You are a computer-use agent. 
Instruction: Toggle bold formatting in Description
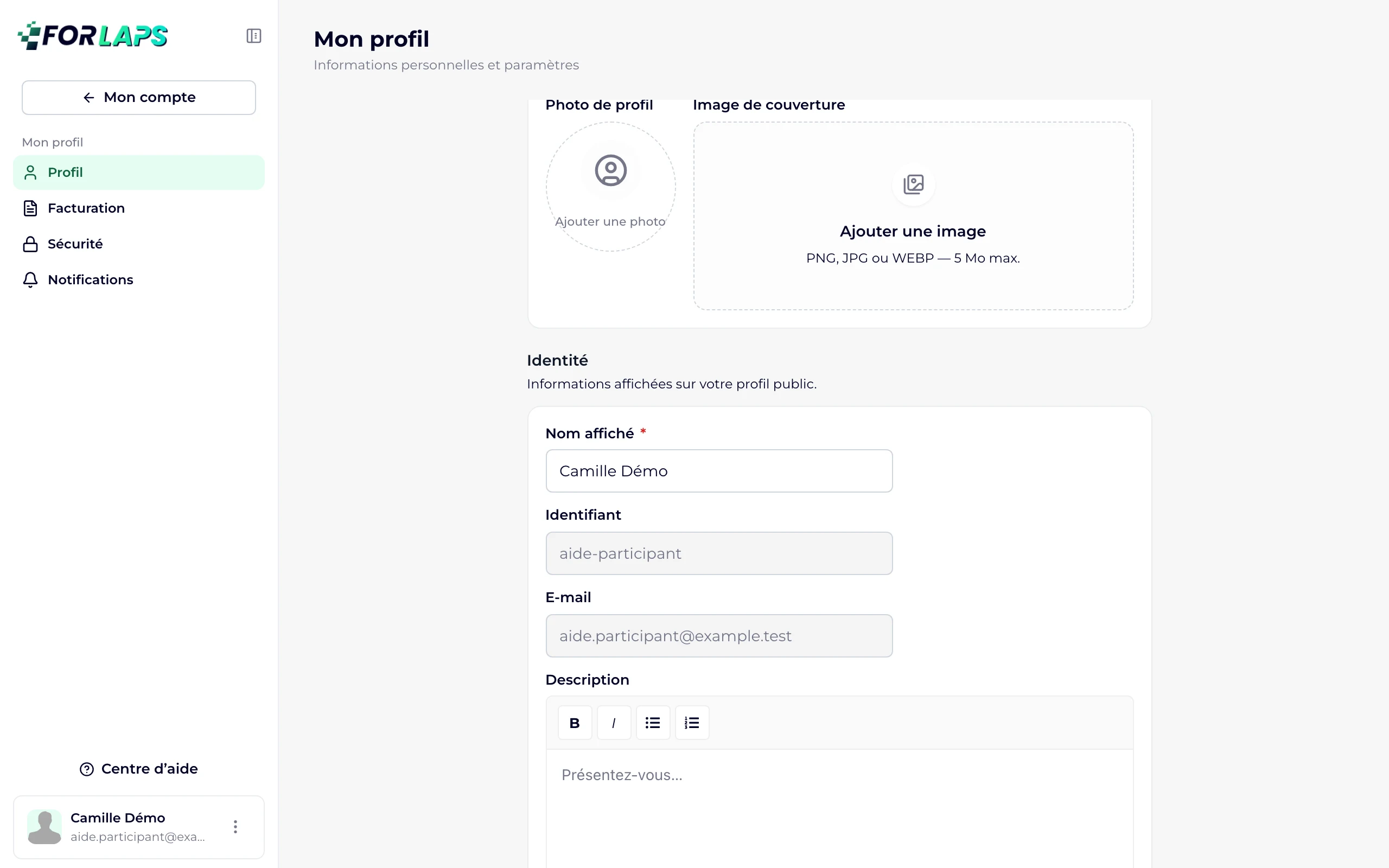[x=575, y=723]
